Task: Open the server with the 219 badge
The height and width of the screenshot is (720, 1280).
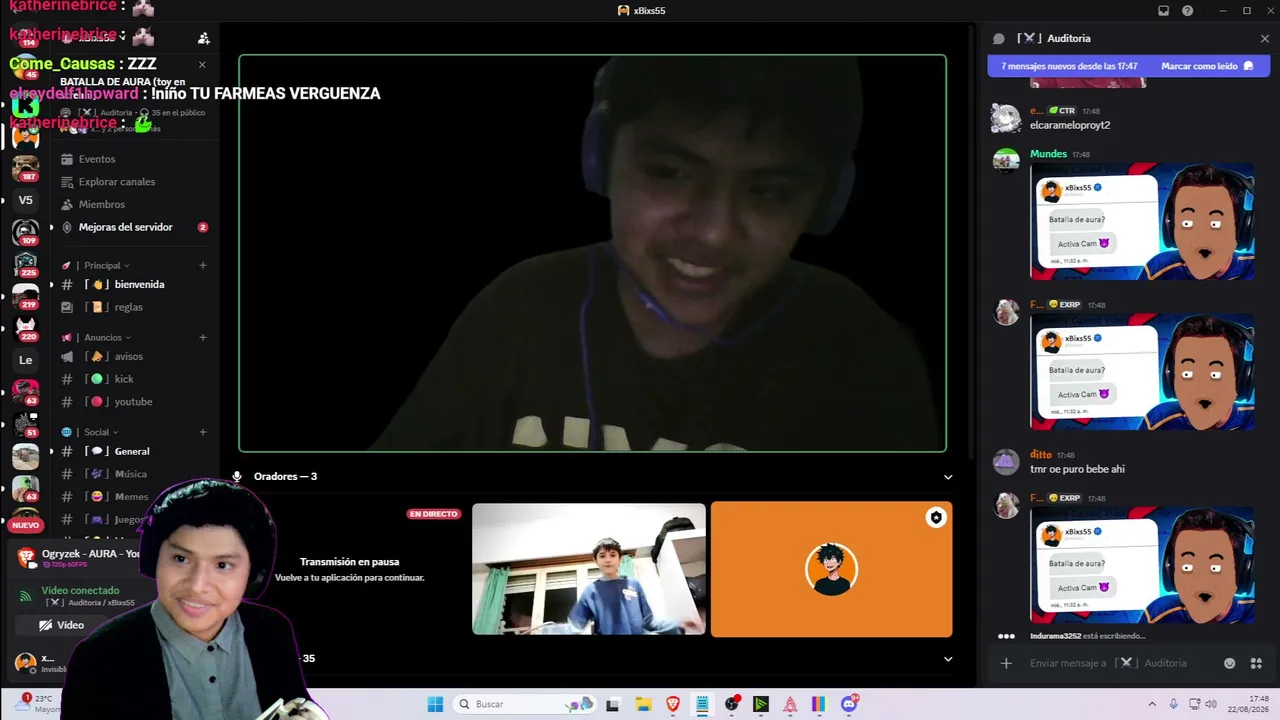Action: pos(25,296)
